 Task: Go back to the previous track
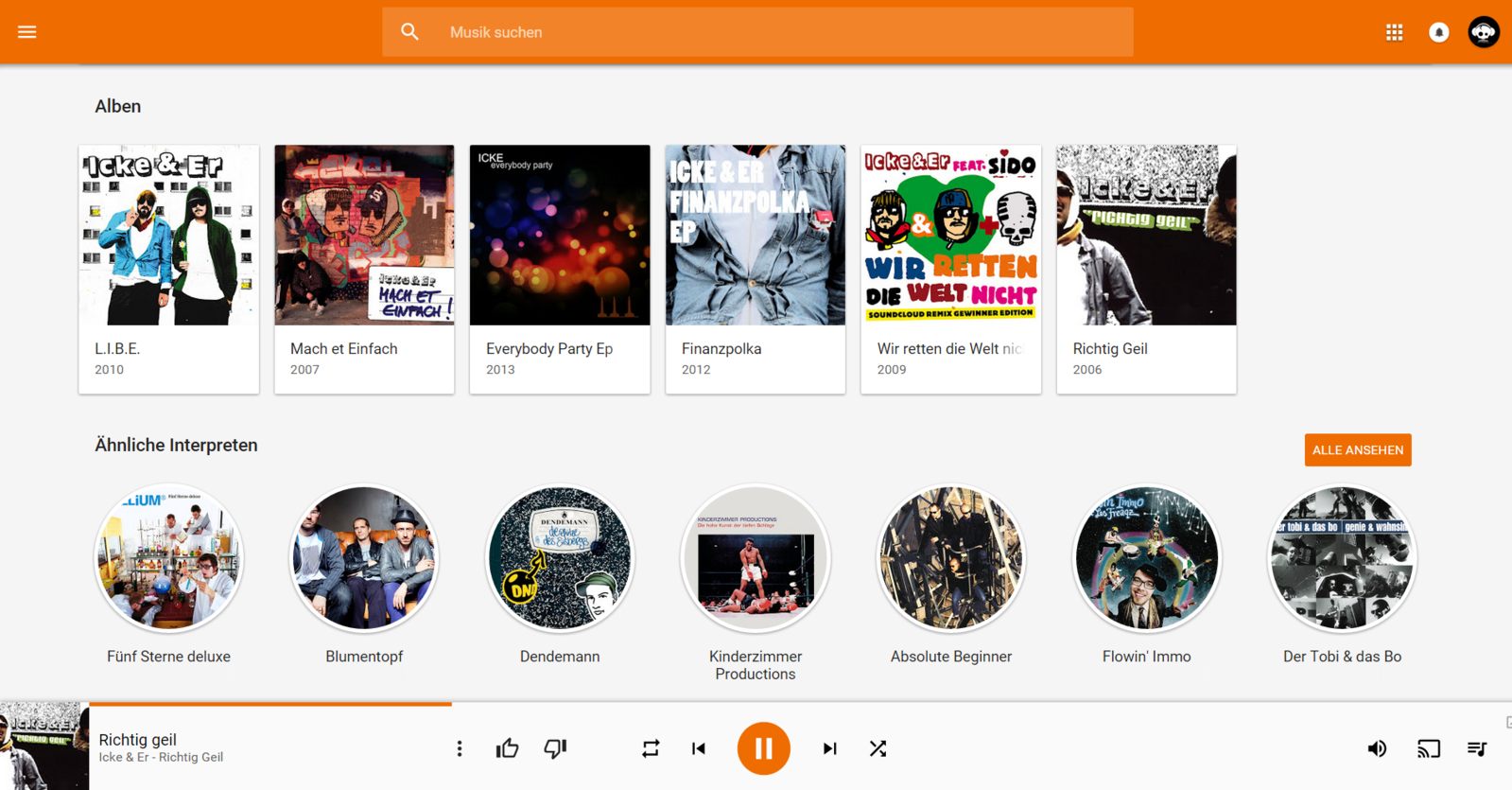click(x=699, y=748)
